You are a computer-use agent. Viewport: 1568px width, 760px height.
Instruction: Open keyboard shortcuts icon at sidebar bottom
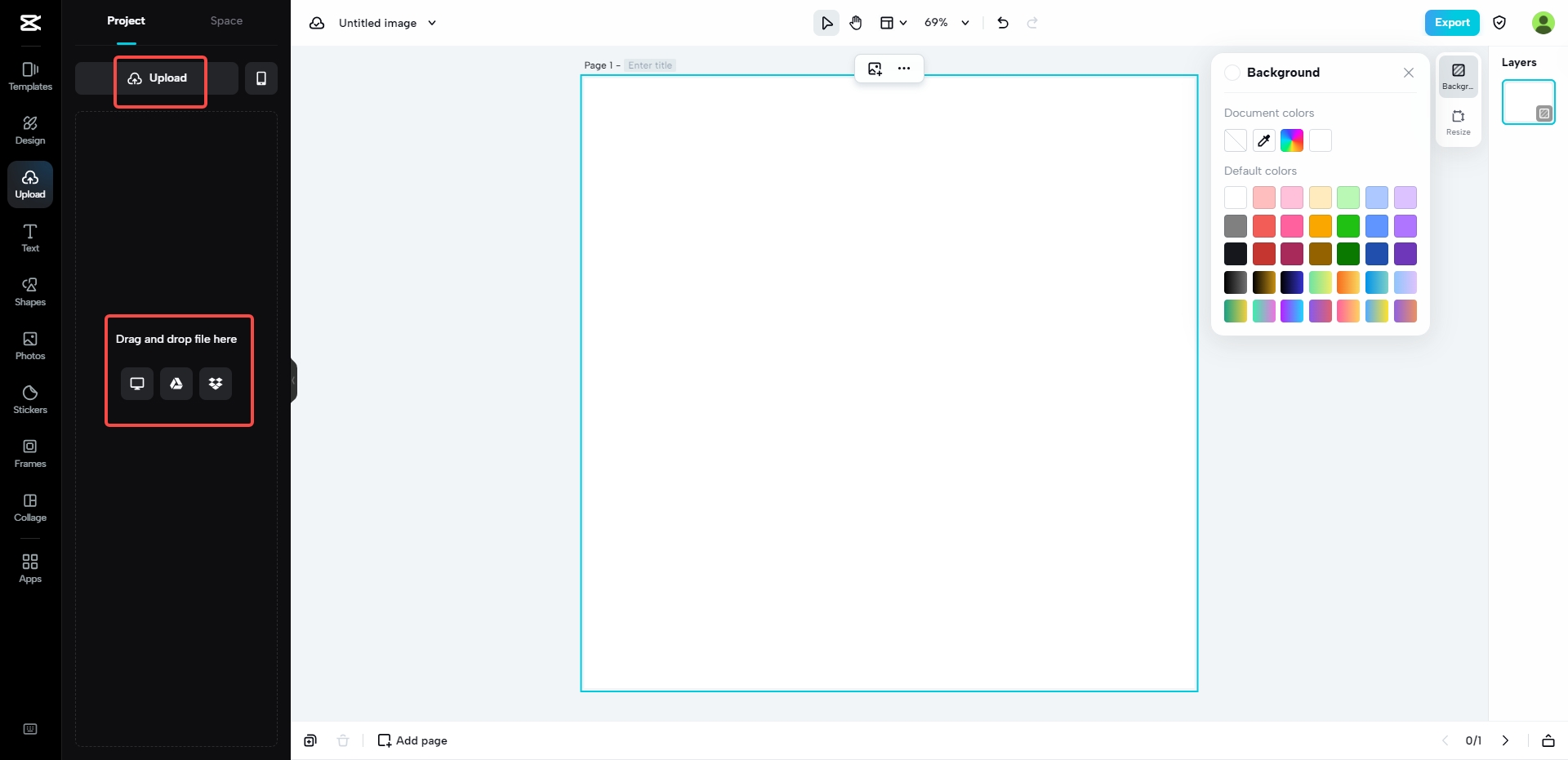point(30,729)
